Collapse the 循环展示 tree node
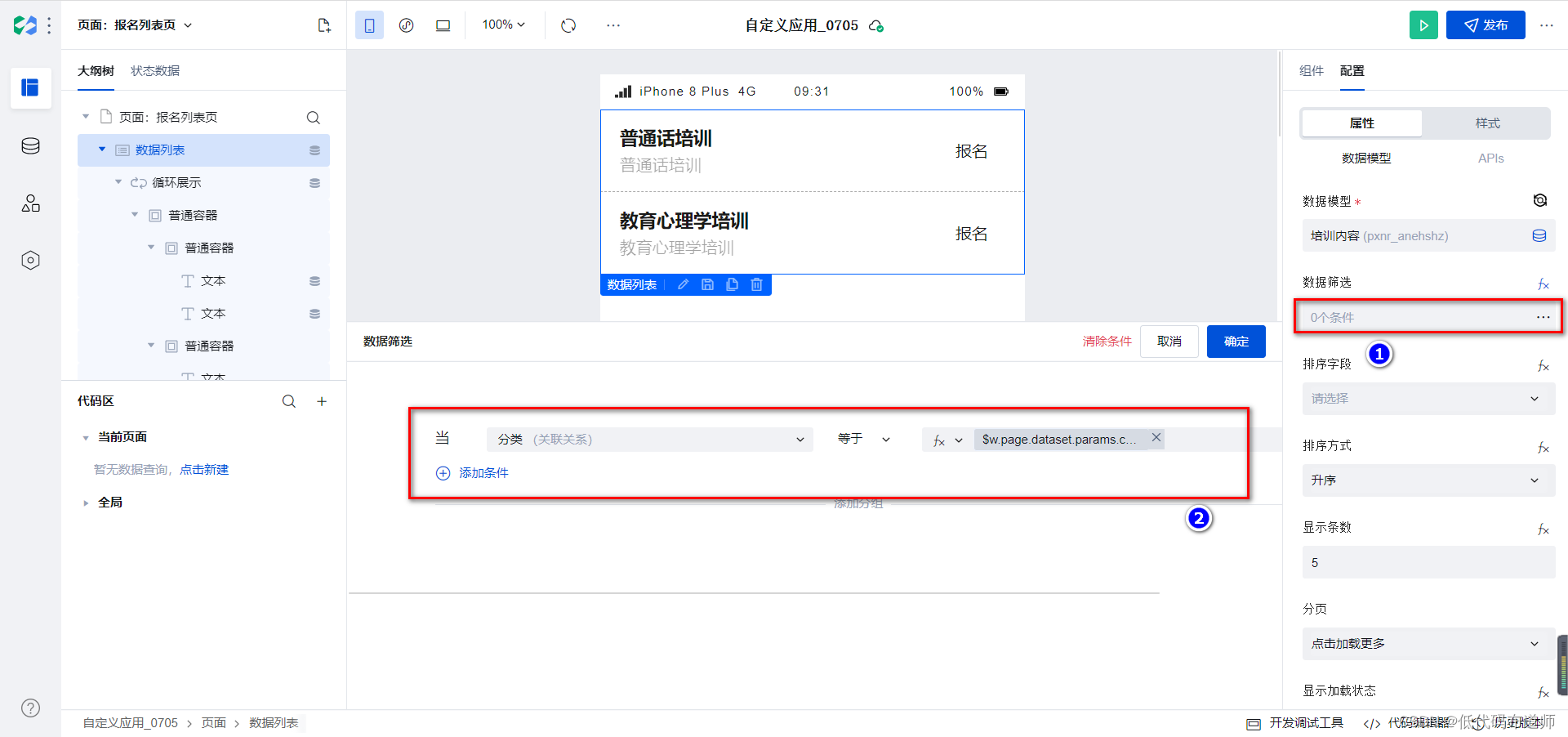The width and height of the screenshot is (1568, 737). pyautogui.click(x=118, y=182)
